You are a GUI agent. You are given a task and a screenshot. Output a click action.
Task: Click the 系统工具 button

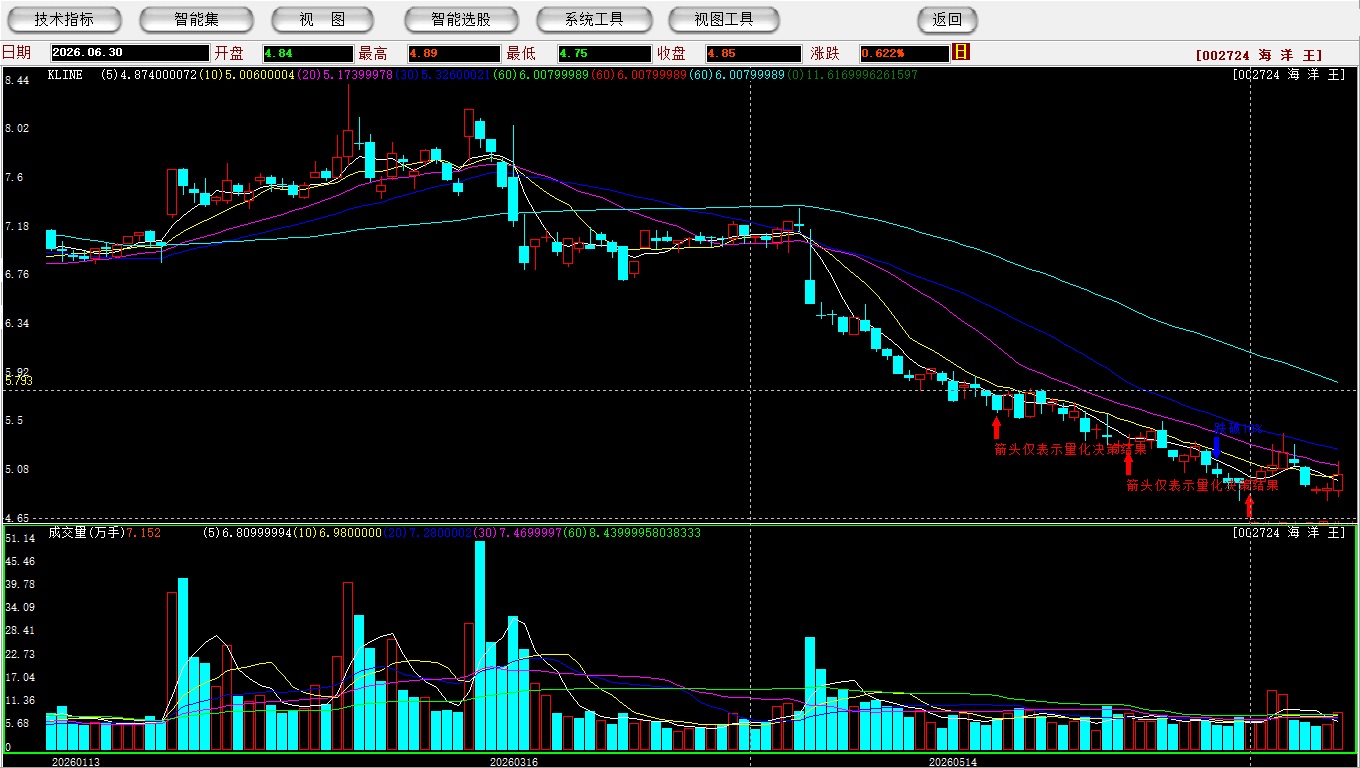tap(594, 19)
